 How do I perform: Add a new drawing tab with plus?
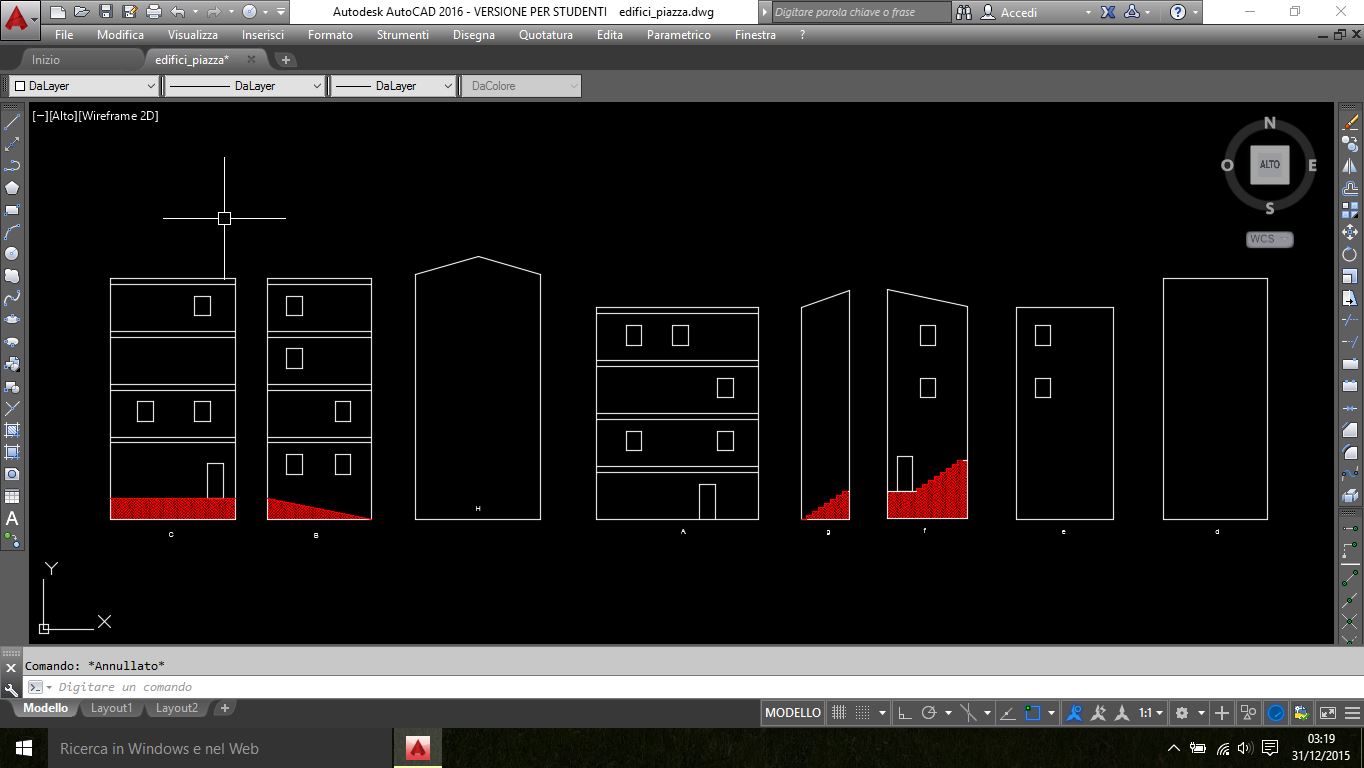(x=285, y=60)
